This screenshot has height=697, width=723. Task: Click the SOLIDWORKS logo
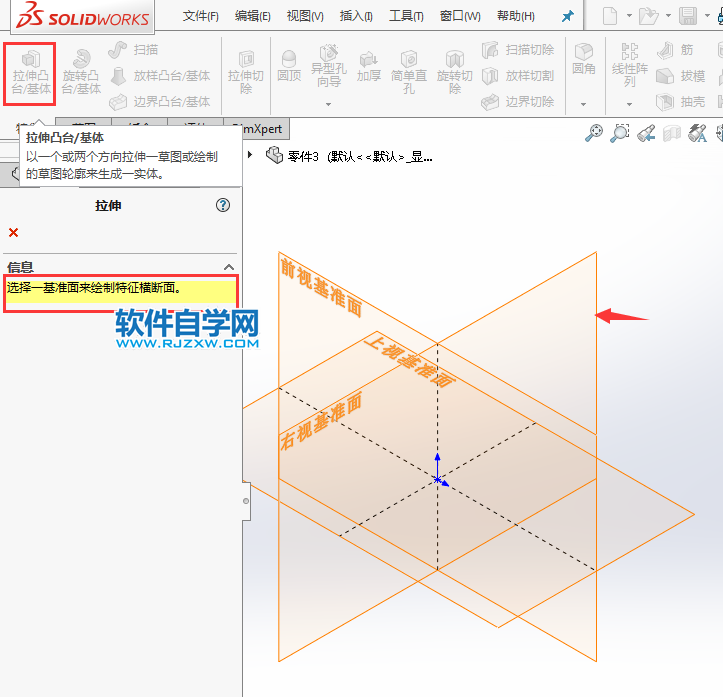pos(83,17)
